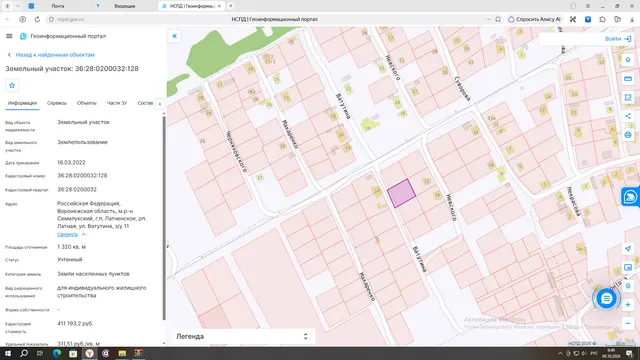Close the НСПД browser tab
Screen dimensions: 640x360
(219, 6)
